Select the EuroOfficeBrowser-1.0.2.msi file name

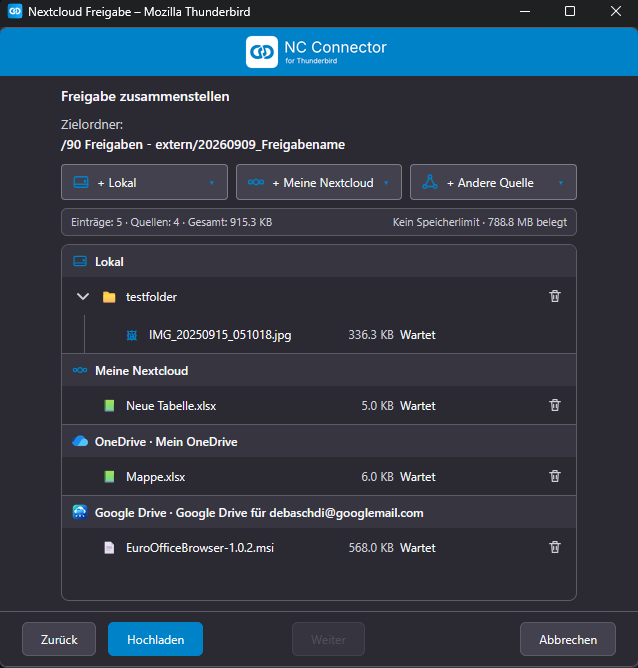(x=200, y=547)
